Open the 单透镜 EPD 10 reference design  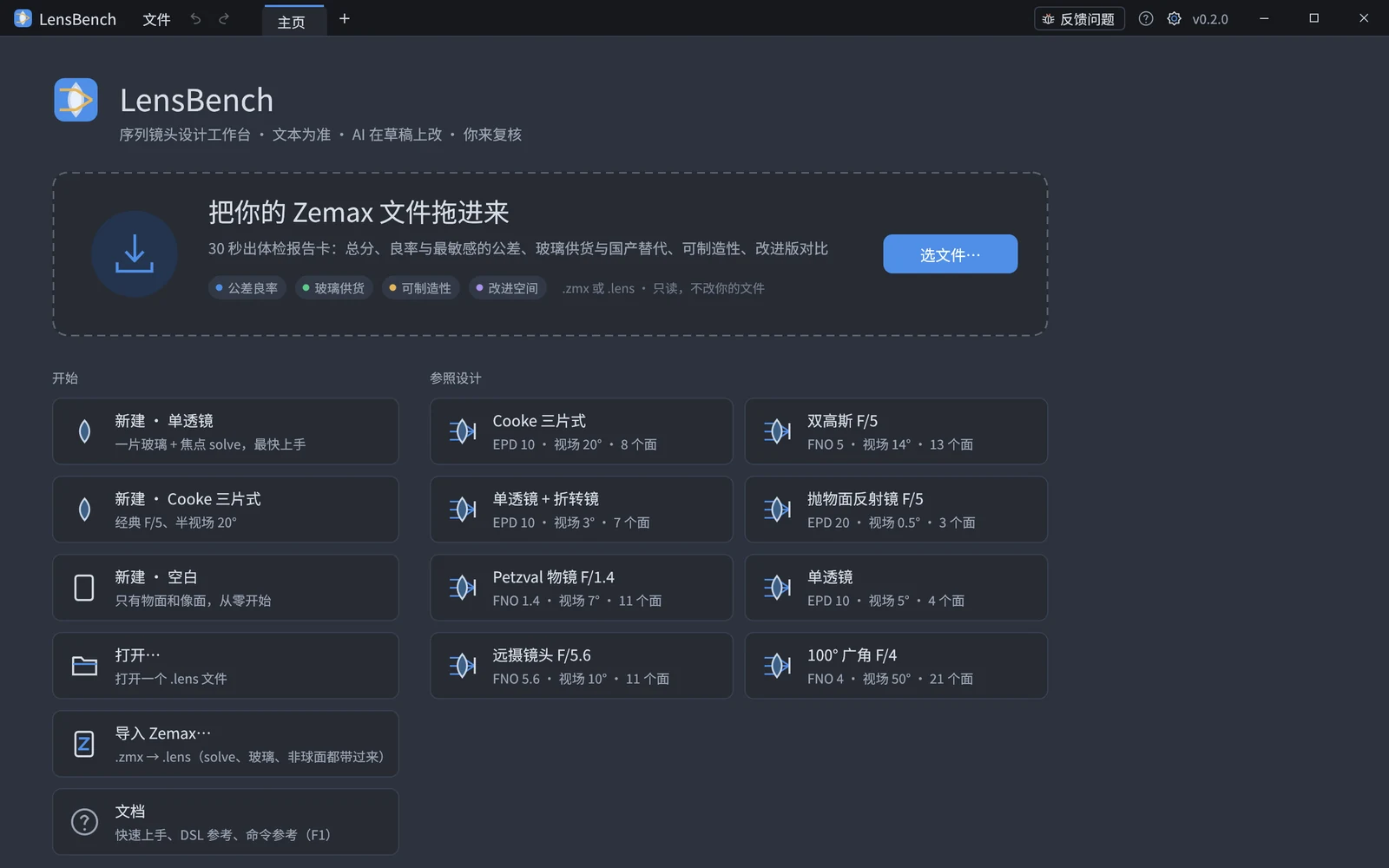tap(896, 588)
